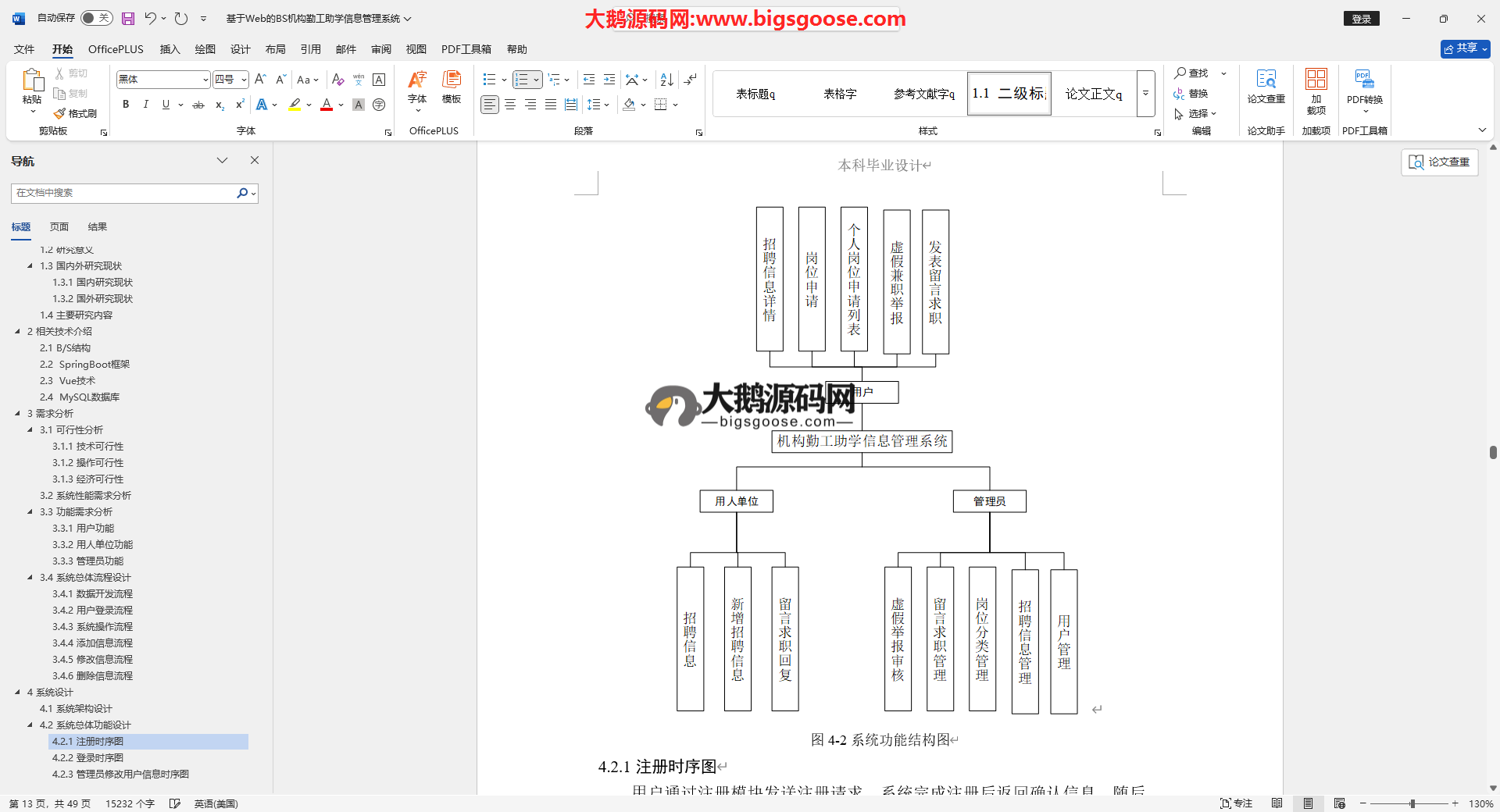Toggle strikethrough text formatting
The height and width of the screenshot is (812, 1500).
[x=198, y=105]
